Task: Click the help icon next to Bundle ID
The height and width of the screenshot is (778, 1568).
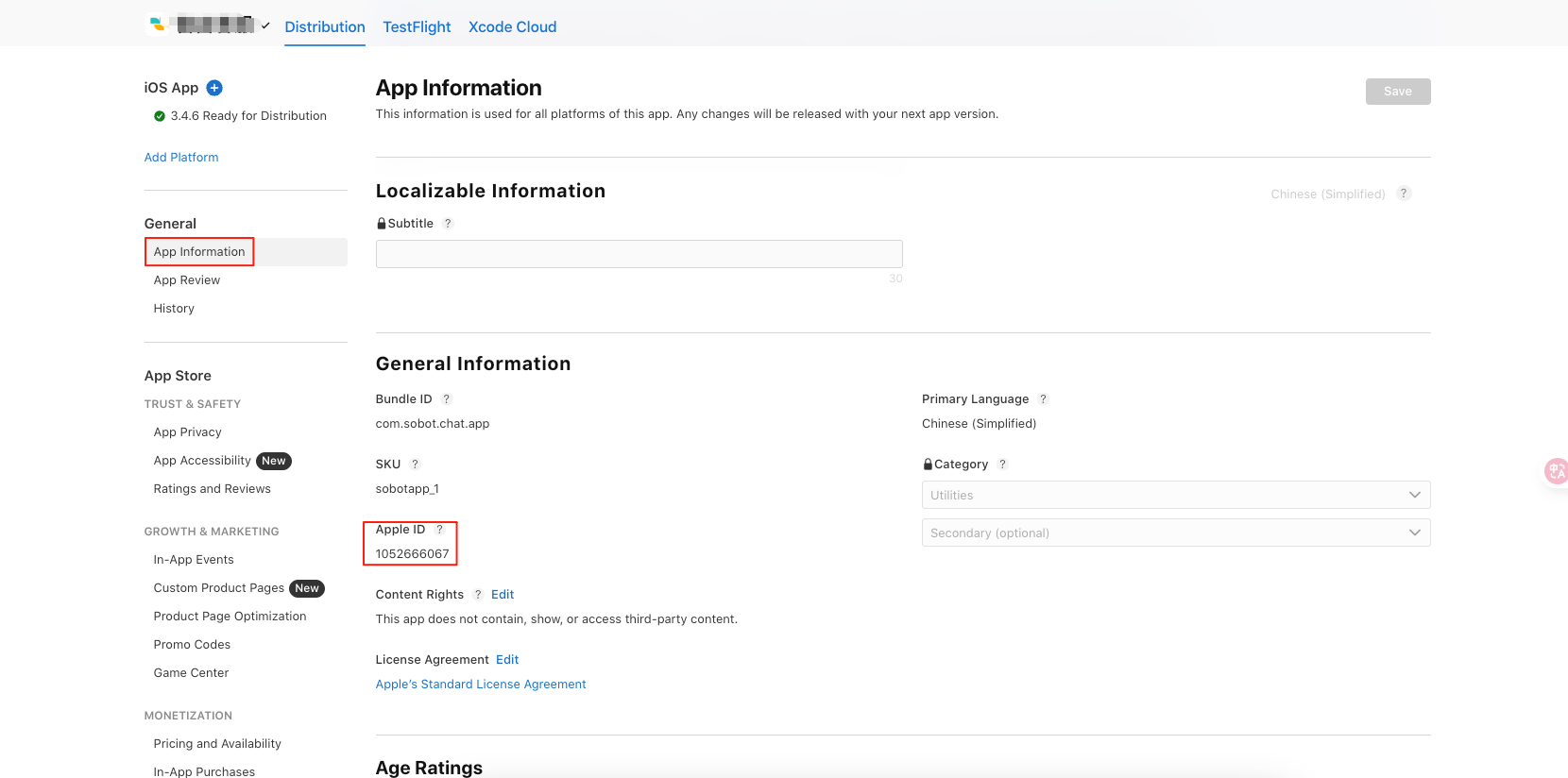Action: point(447,399)
